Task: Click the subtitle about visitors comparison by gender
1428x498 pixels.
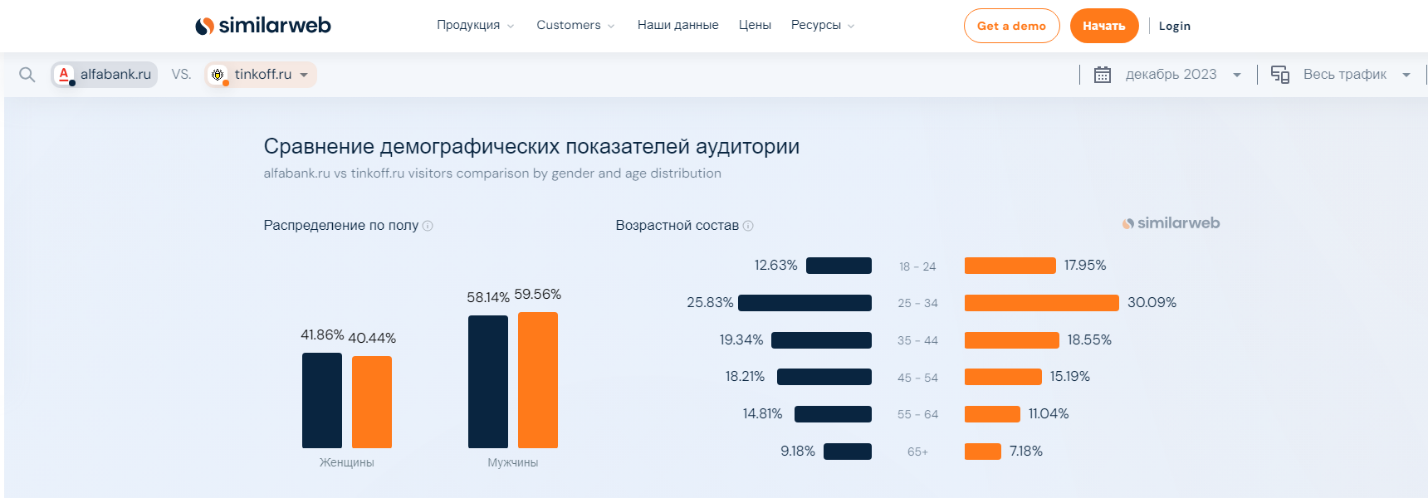Action: [x=492, y=174]
